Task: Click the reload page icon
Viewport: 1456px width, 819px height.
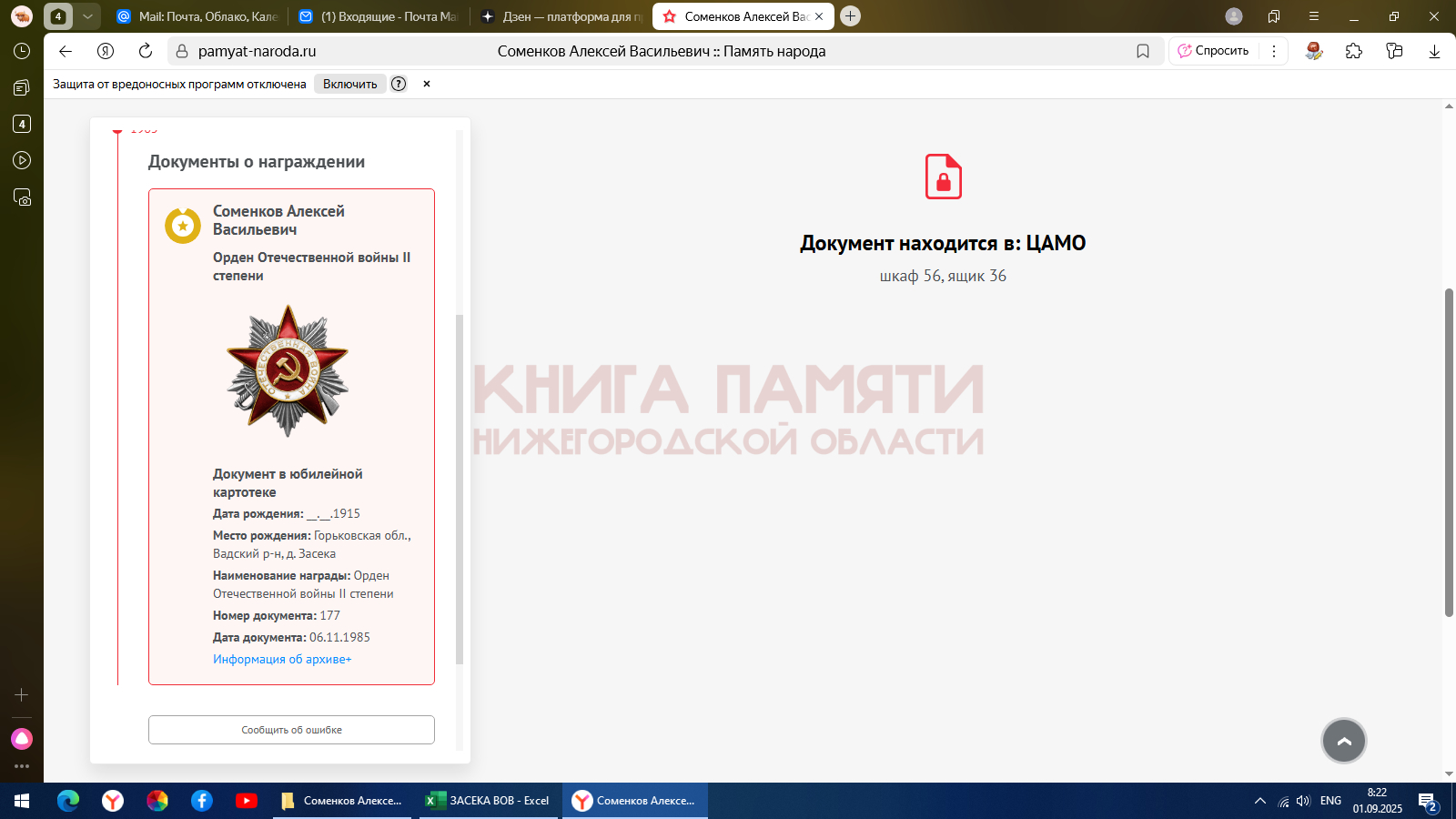Action: coord(146,51)
